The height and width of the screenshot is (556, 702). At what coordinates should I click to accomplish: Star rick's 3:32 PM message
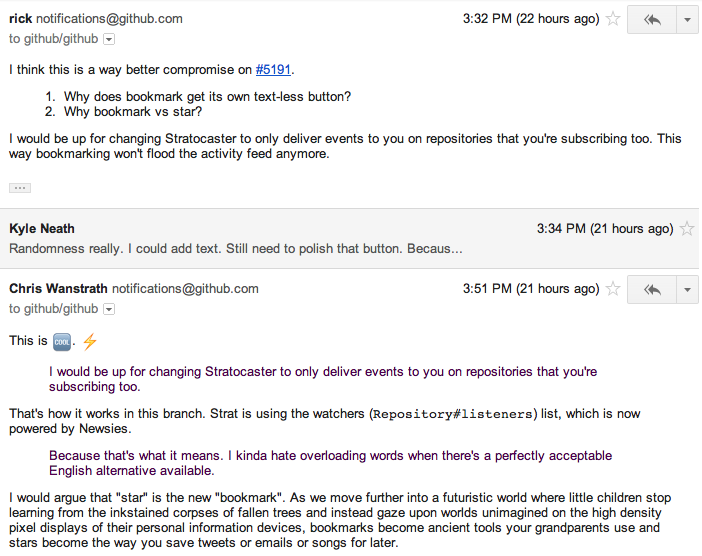click(613, 19)
